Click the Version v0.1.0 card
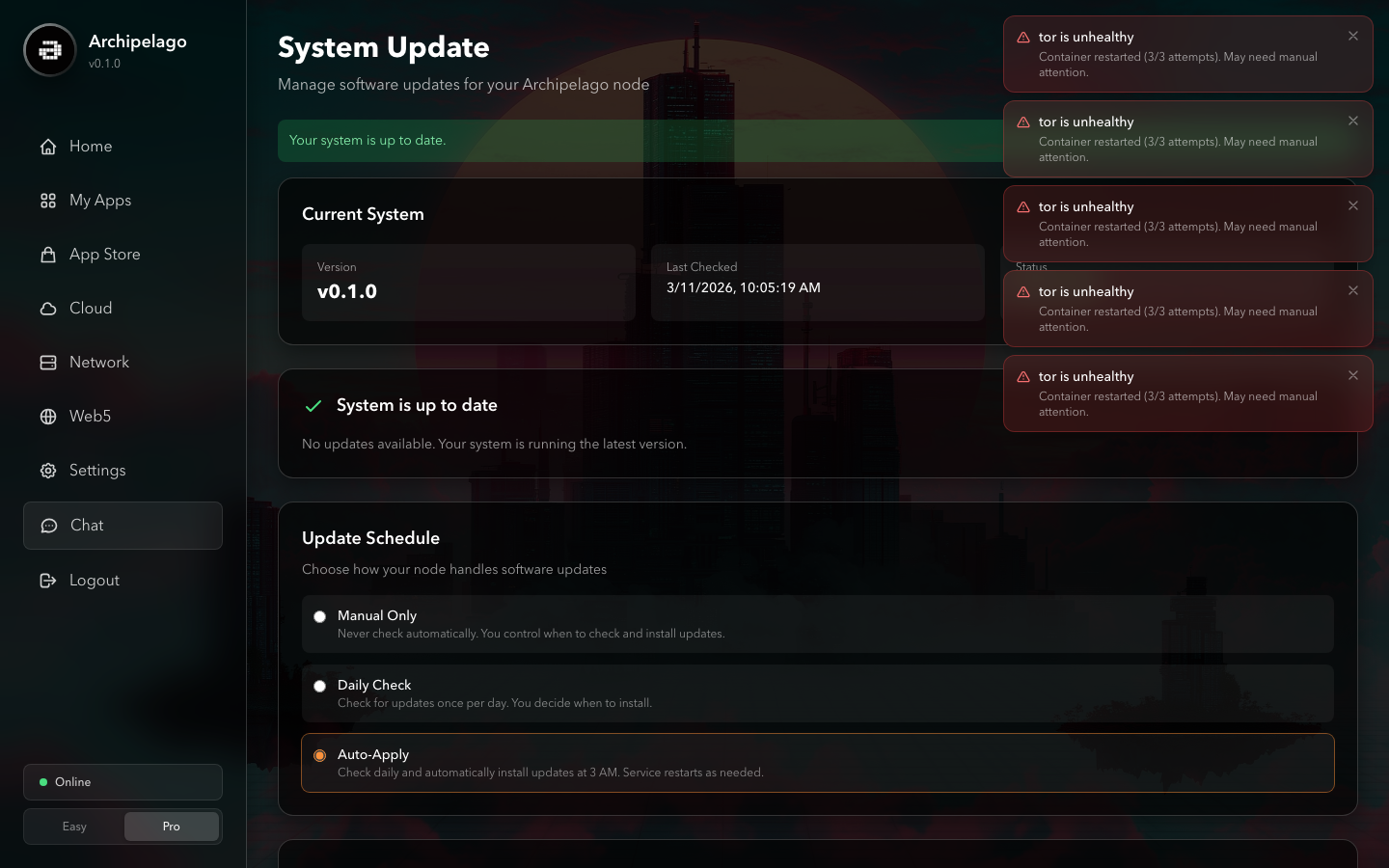The image size is (1389, 868). tap(468, 282)
